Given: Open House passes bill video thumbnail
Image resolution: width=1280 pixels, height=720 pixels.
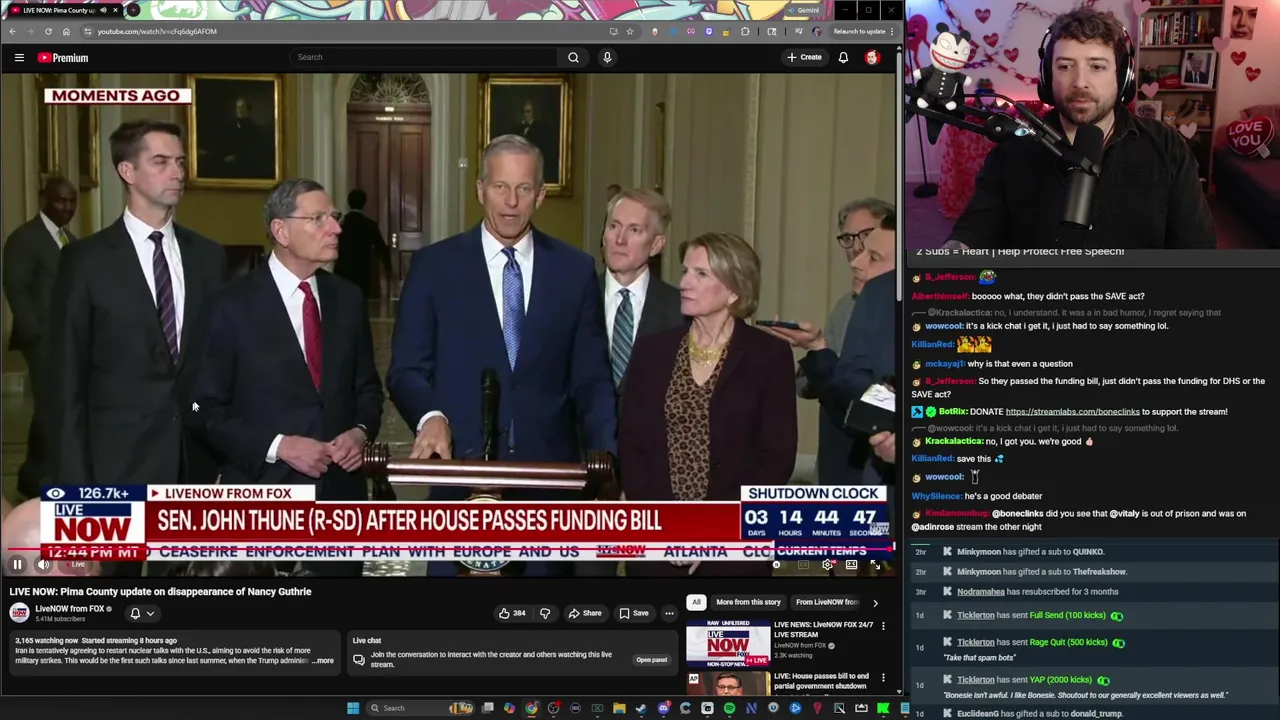Looking at the screenshot, I should 727,683.
